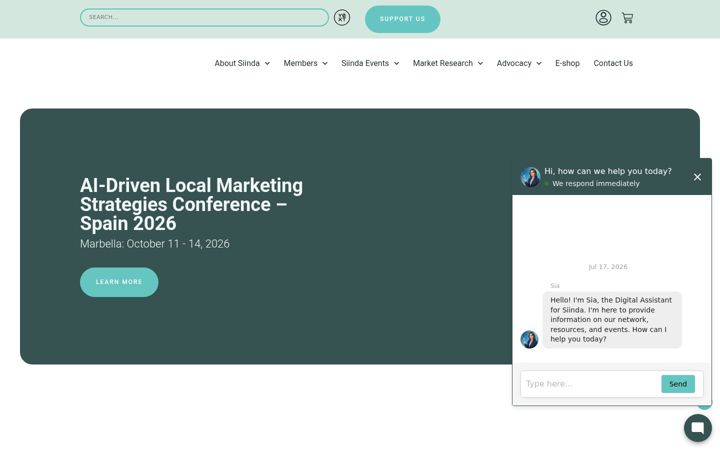Click the Support Us button
This screenshot has width=720, height=450.
pyautogui.click(x=403, y=19)
